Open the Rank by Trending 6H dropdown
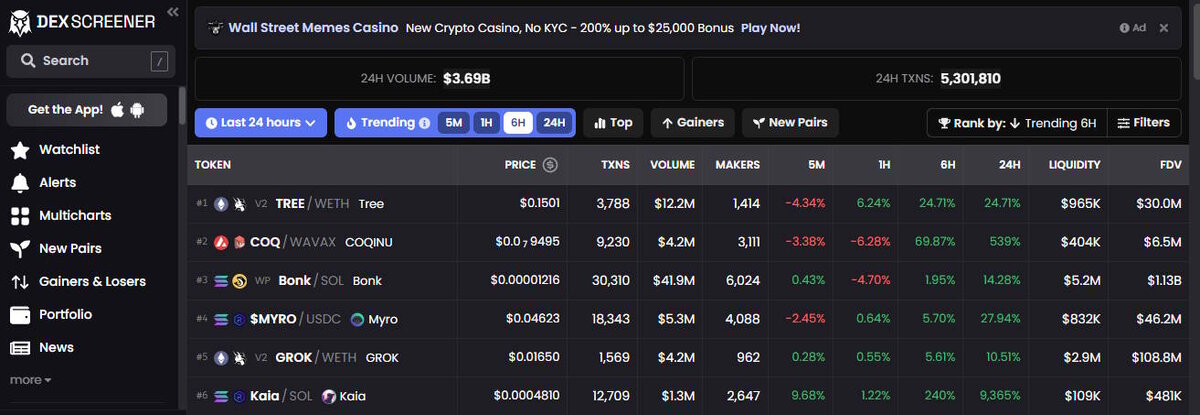The width and height of the screenshot is (1200, 415). coord(1016,123)
